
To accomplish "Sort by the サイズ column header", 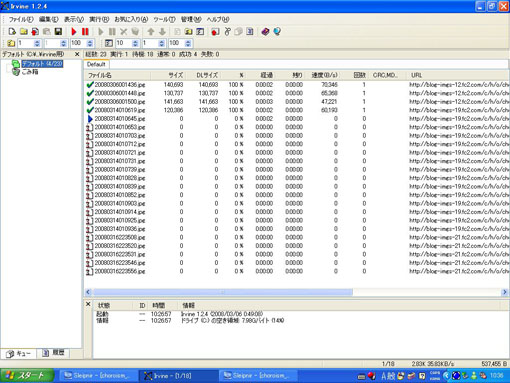I will click(167, 75).
